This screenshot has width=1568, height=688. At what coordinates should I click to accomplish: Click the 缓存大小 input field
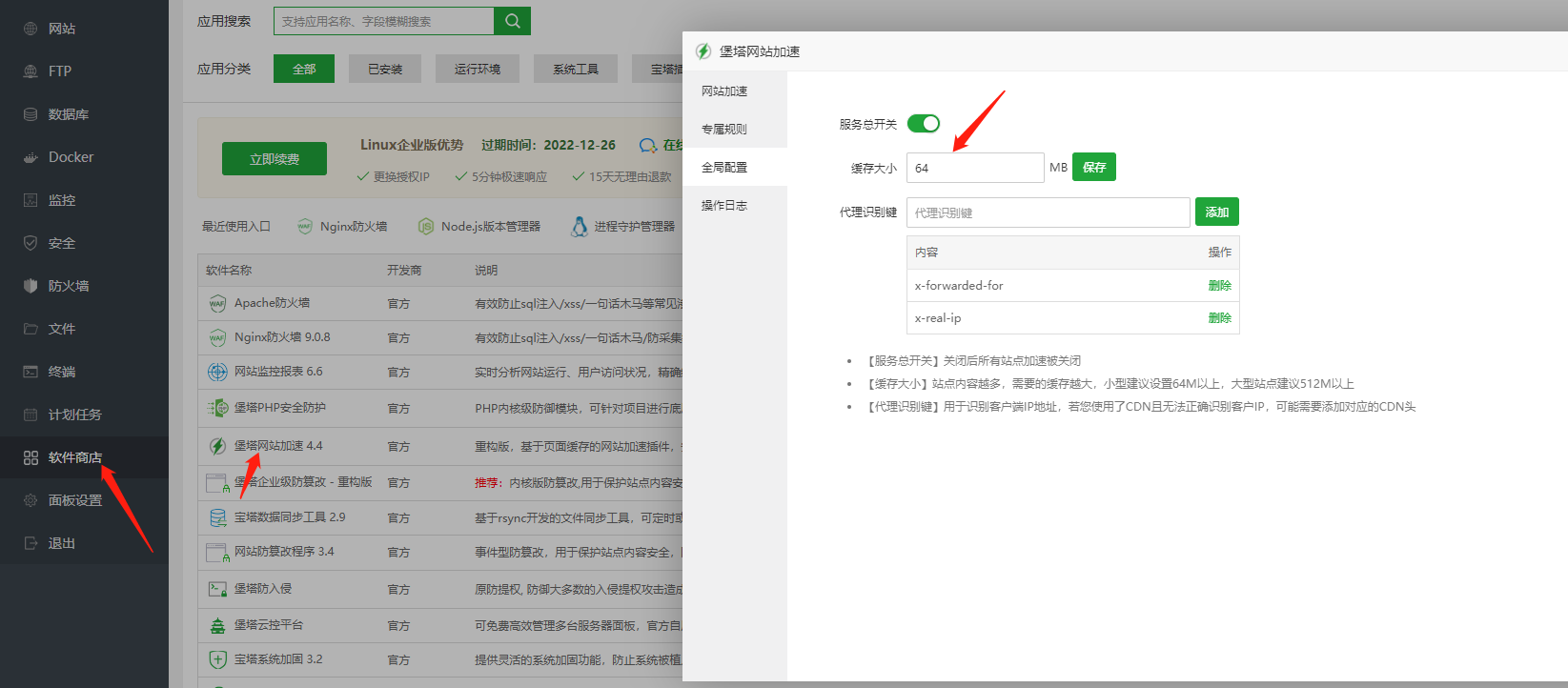pos(975,168)
